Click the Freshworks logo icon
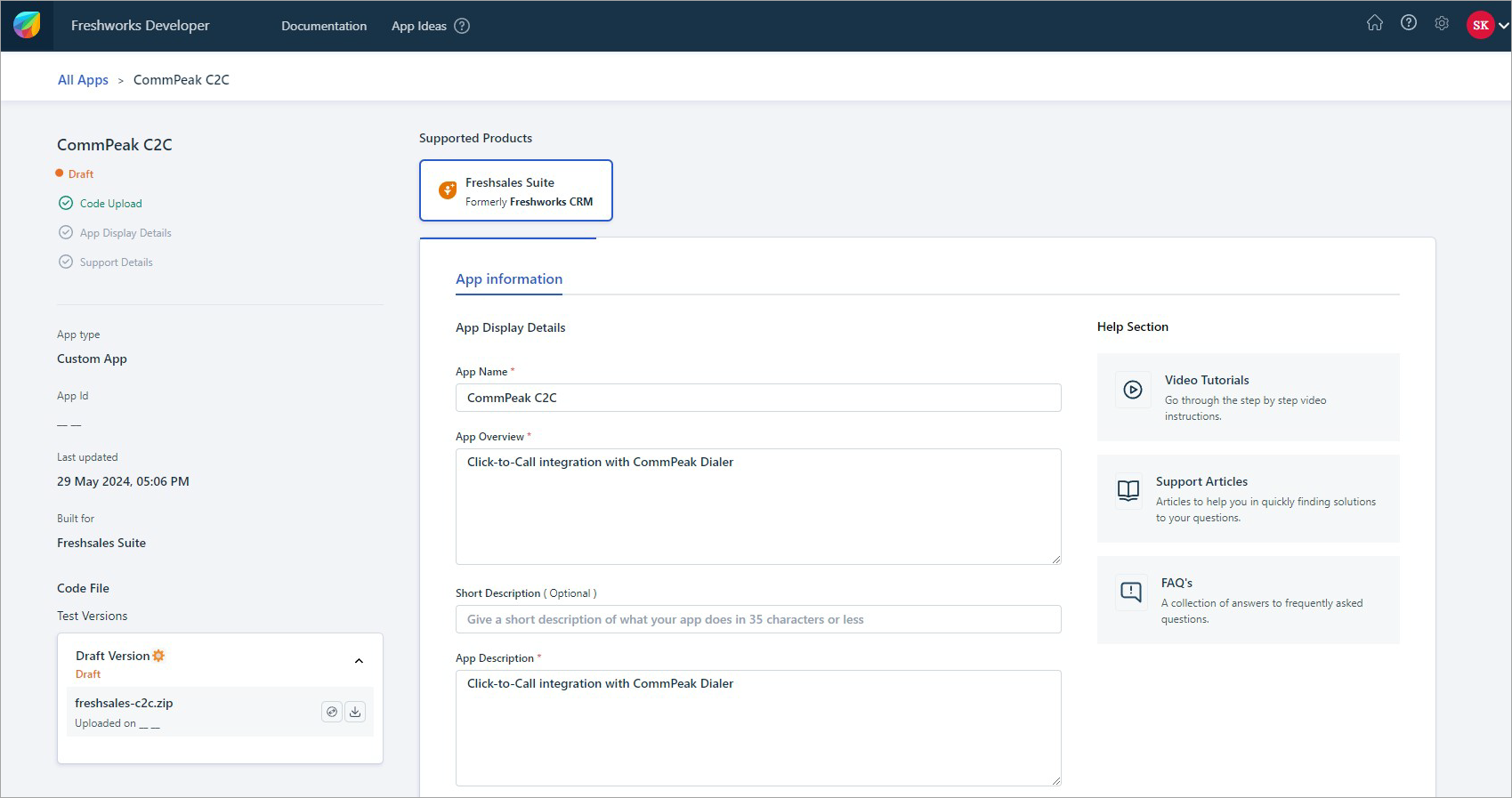 pyautogui.click(x=27, y=25)
